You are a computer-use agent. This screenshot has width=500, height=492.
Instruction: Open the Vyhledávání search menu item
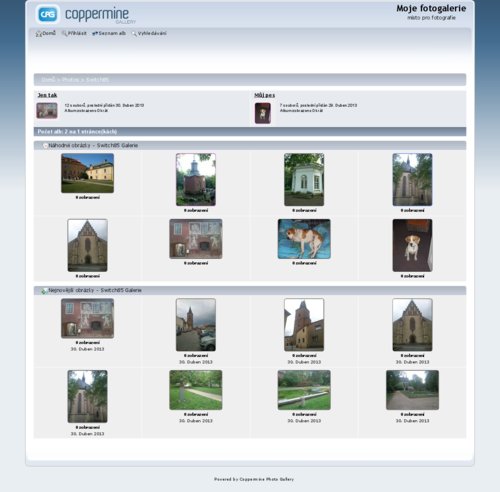tap(152, 33)
